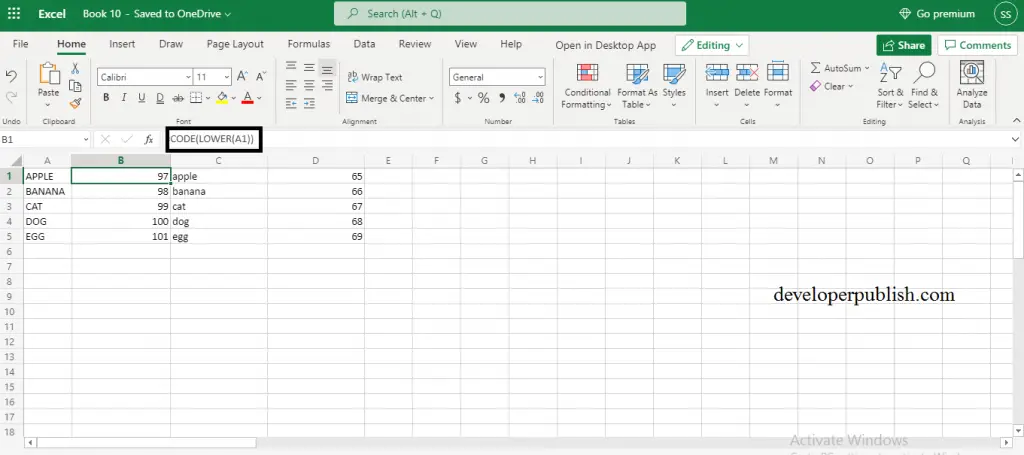Screen dimensions: 1024x455
Task: Align text left
Action: point(291,86)
